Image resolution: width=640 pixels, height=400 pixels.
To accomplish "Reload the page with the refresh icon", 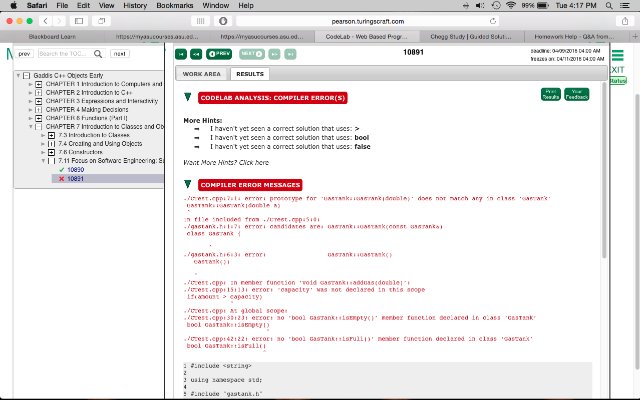I will coord(493,21).
